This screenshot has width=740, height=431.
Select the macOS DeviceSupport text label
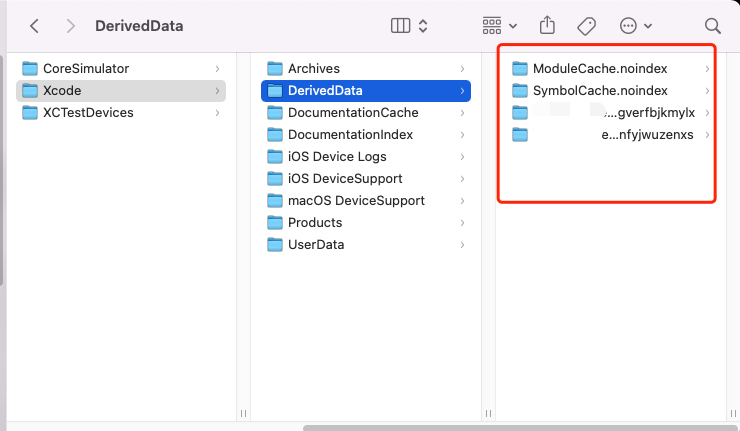point(356,201)
